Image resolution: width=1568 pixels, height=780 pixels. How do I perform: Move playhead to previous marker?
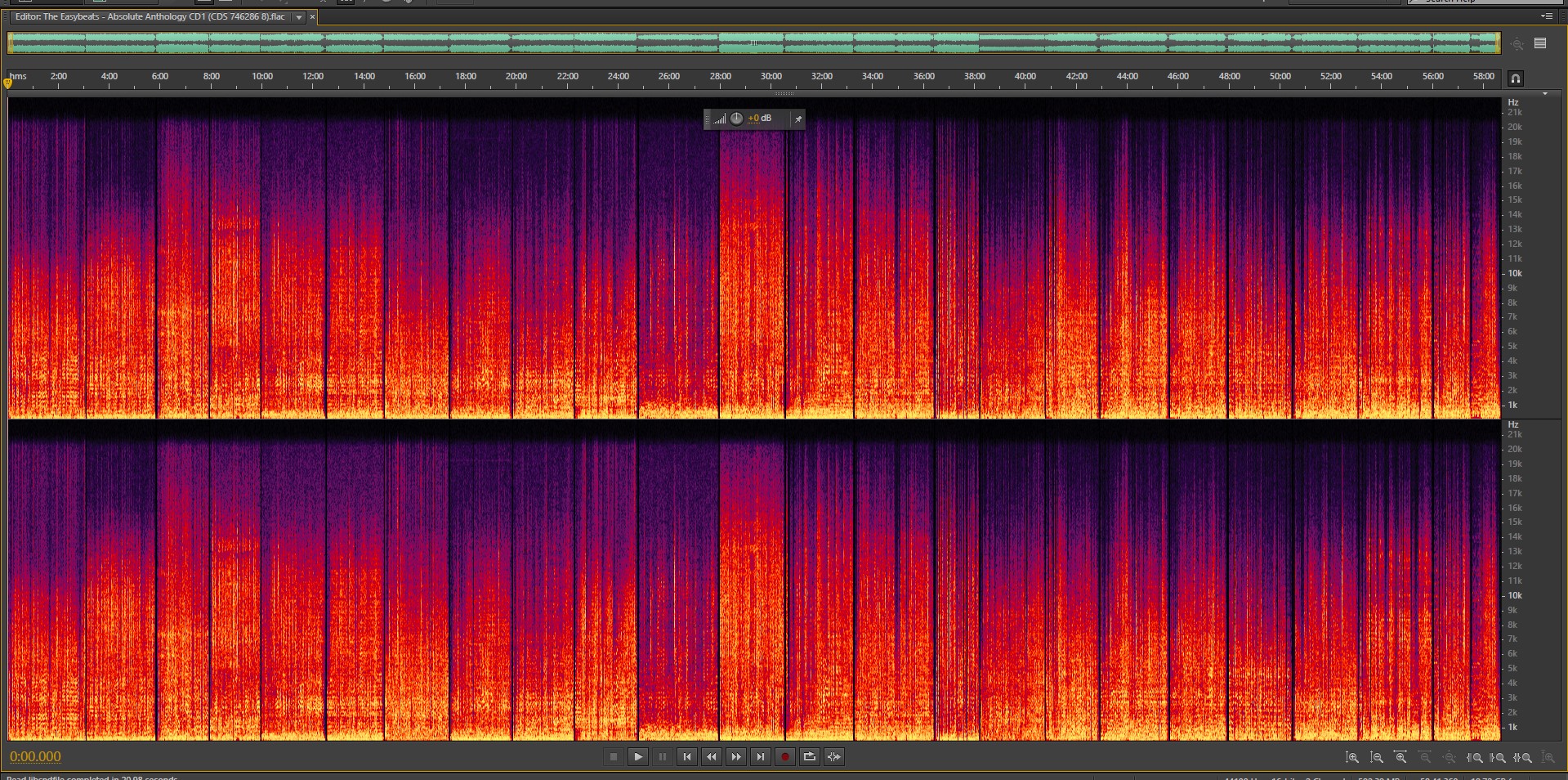pyautogui.click(x=687, y=757)
